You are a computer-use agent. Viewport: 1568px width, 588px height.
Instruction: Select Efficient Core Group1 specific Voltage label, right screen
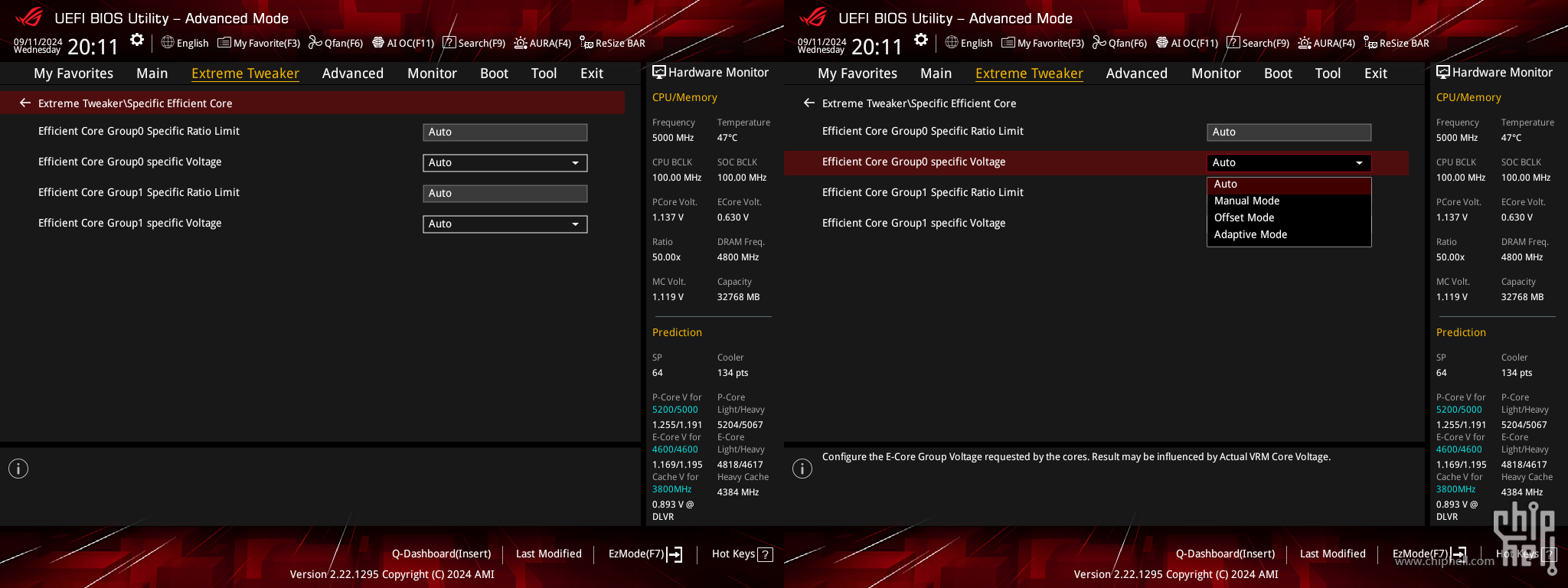click(x=913, y=224)
